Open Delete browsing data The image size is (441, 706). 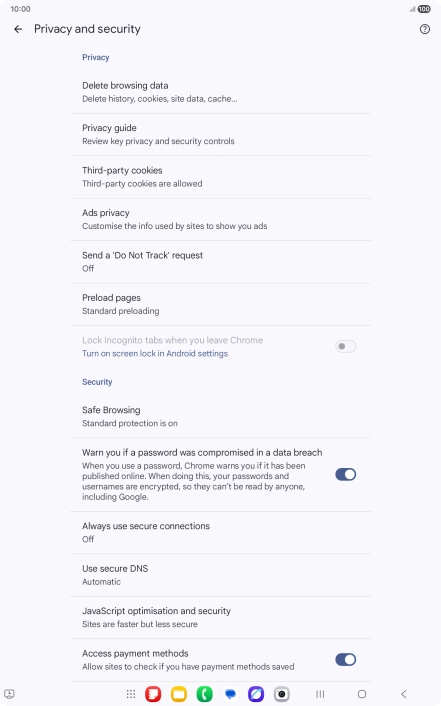coord(220,92)
